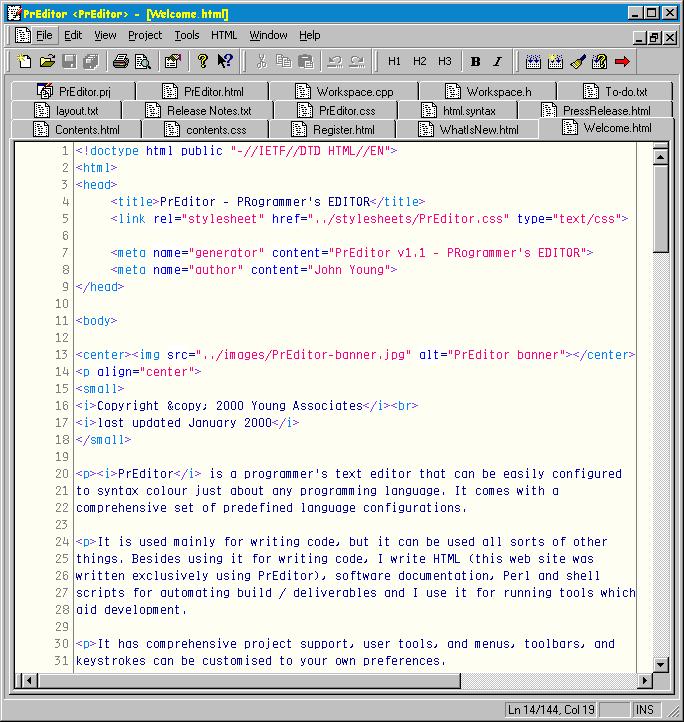This screenshot has height=722, width=684.
Task: Open Print Preview from the toolbar
Action: pos(143,61)
